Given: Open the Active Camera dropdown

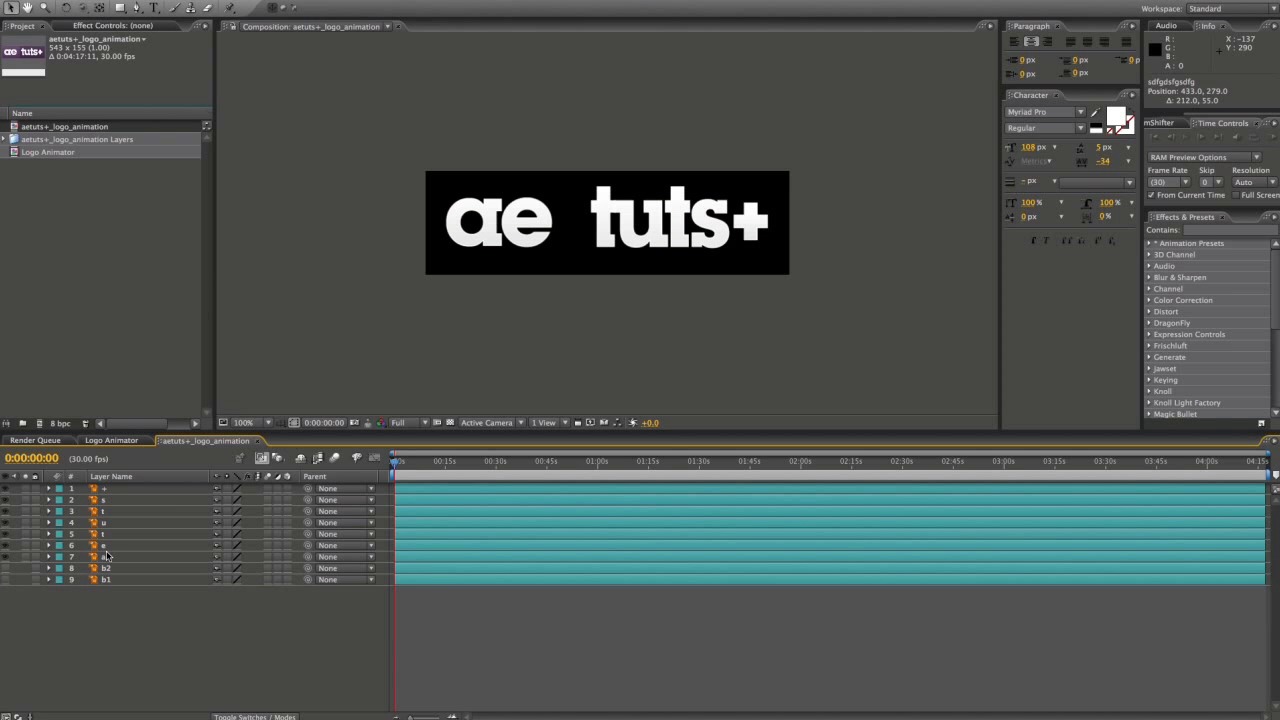Looking at the screenshot, I should point(490,423).
